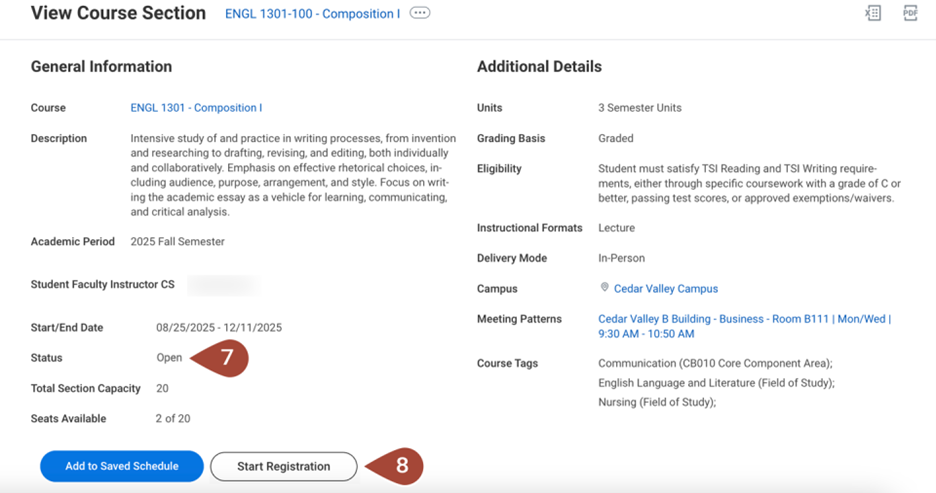Click the Export to Excel icon
The image size is (936, 493).
tap(873, 13)
